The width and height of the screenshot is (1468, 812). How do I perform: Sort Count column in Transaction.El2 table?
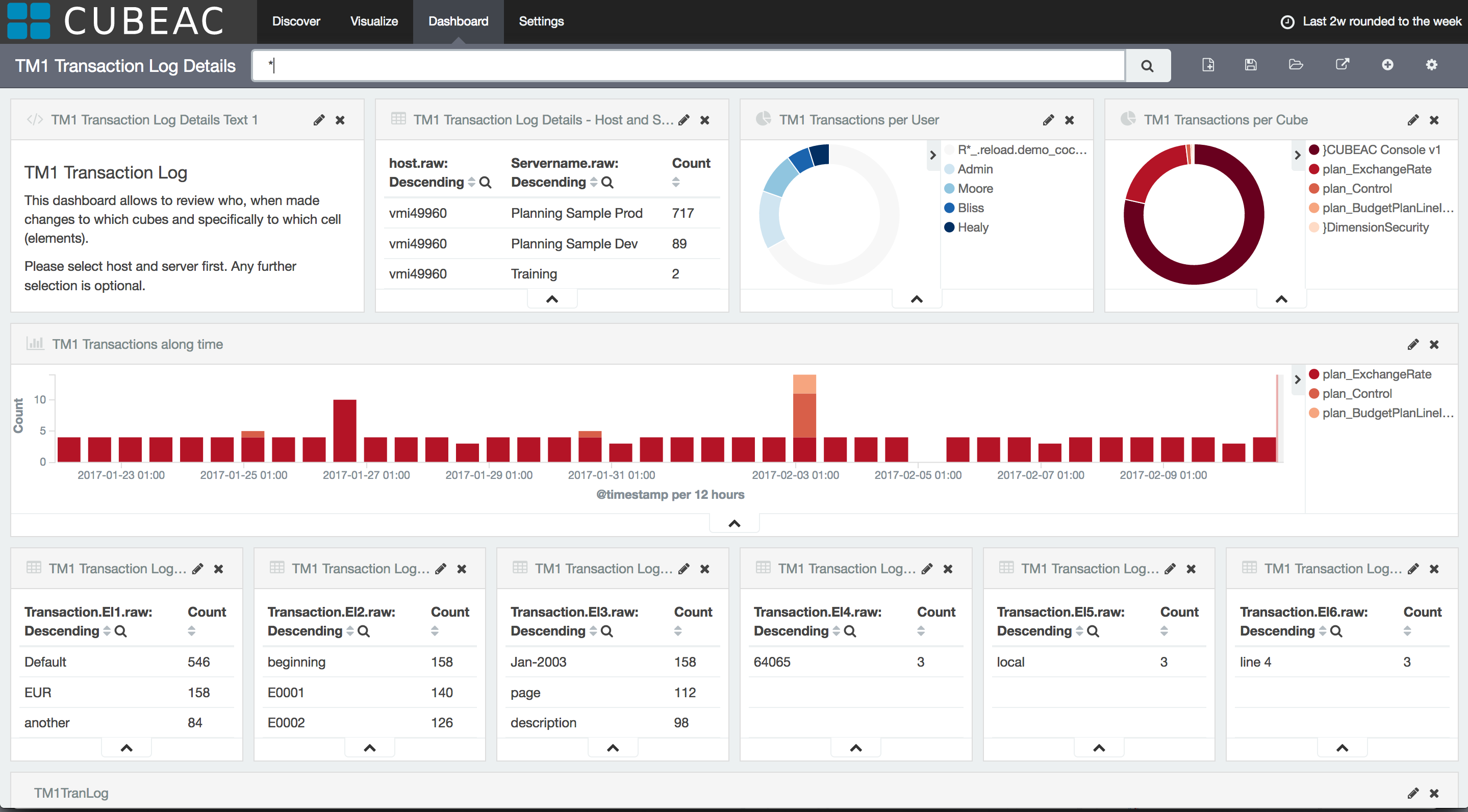coord(435,631)
